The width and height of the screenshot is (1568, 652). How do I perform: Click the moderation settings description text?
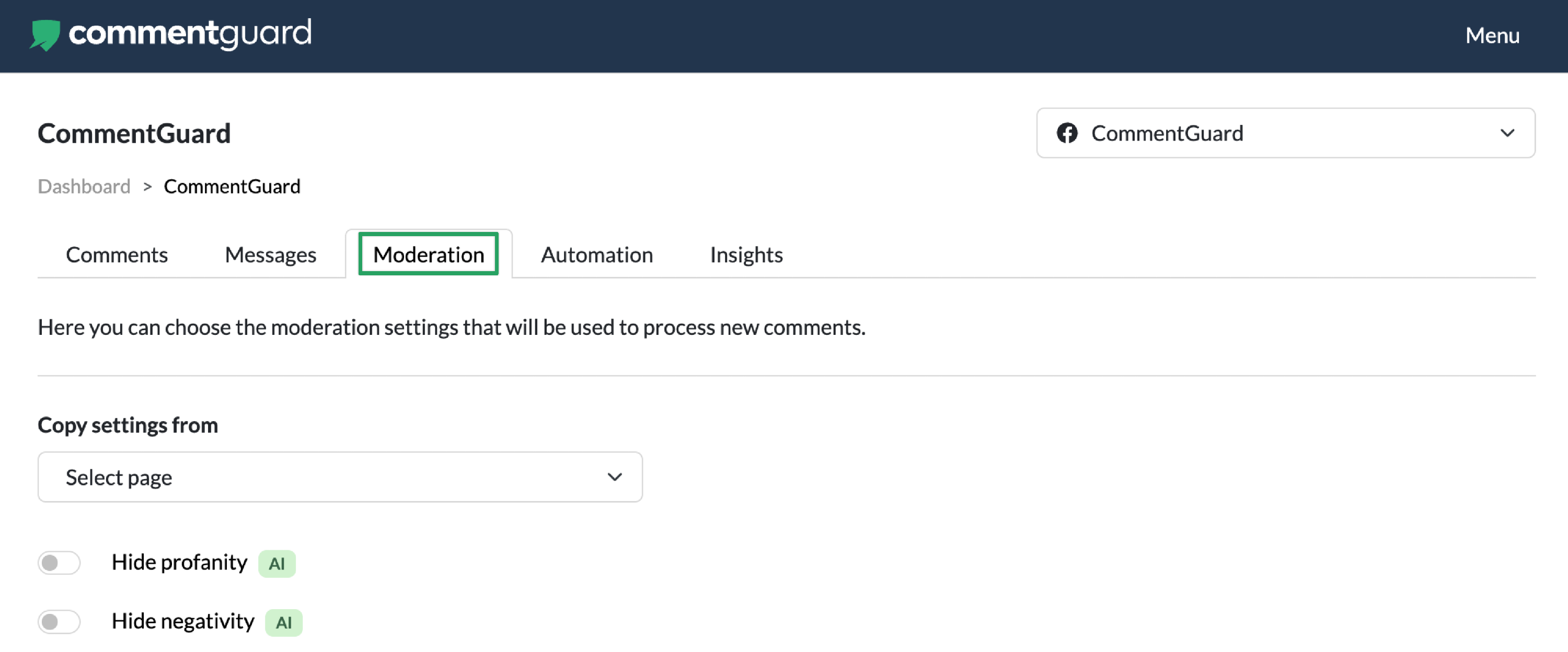tap(452, 327)
